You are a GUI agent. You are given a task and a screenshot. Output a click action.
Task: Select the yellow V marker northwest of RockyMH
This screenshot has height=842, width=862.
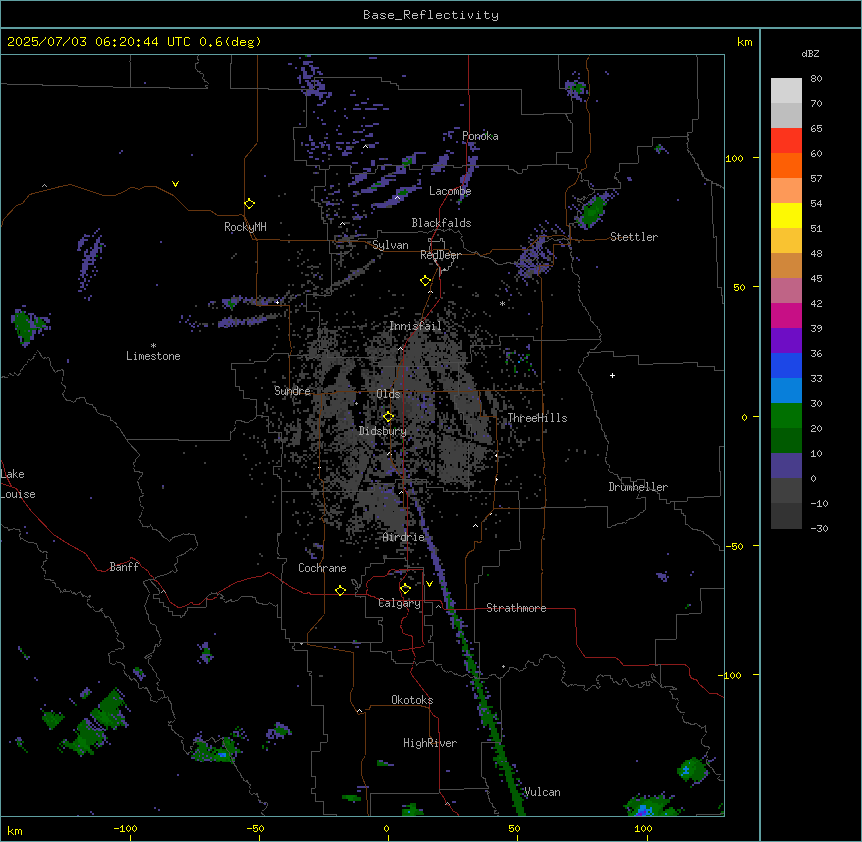point(175,184)
